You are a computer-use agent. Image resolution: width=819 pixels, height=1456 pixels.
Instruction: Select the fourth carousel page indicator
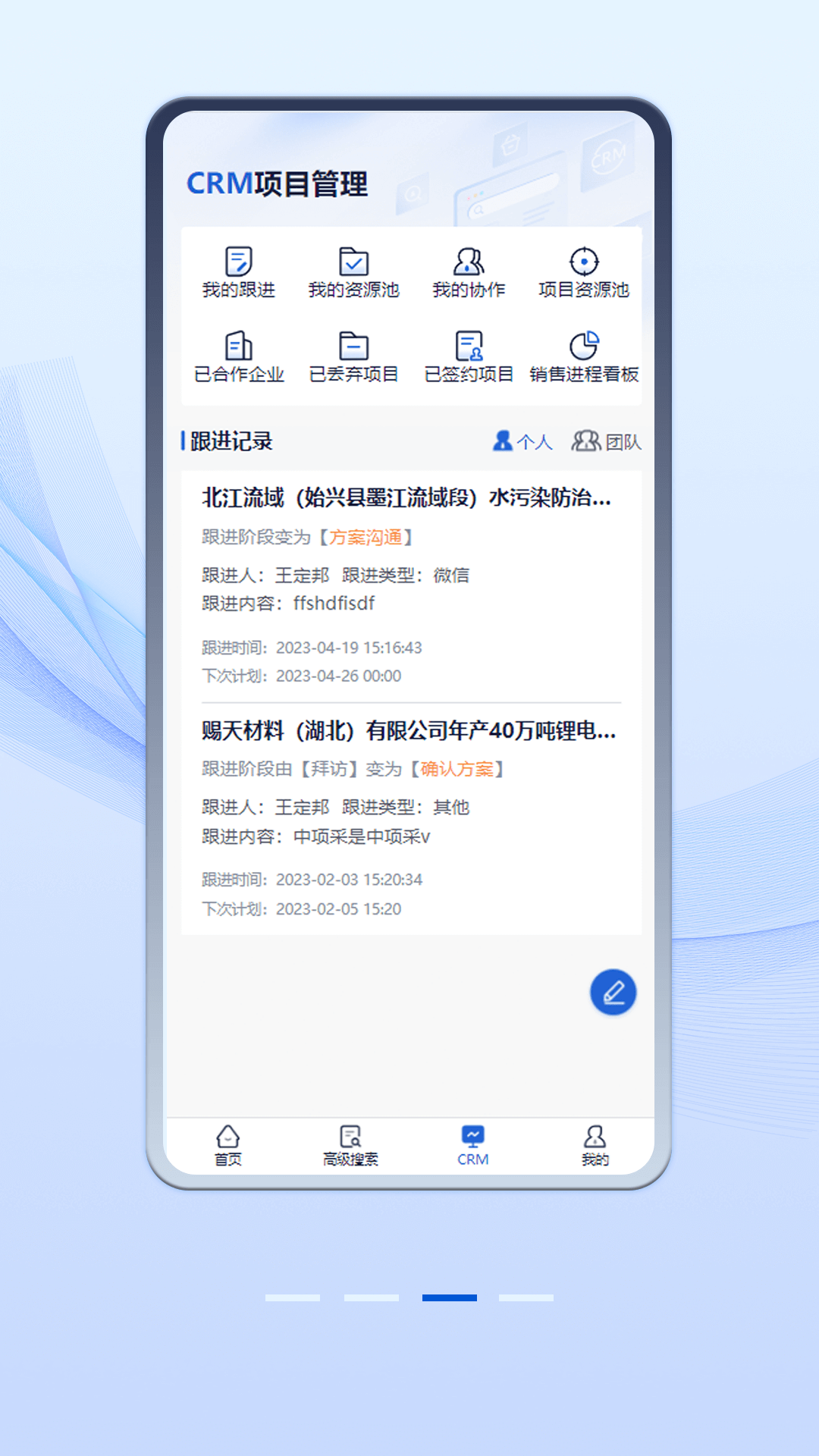point(526,1298)
